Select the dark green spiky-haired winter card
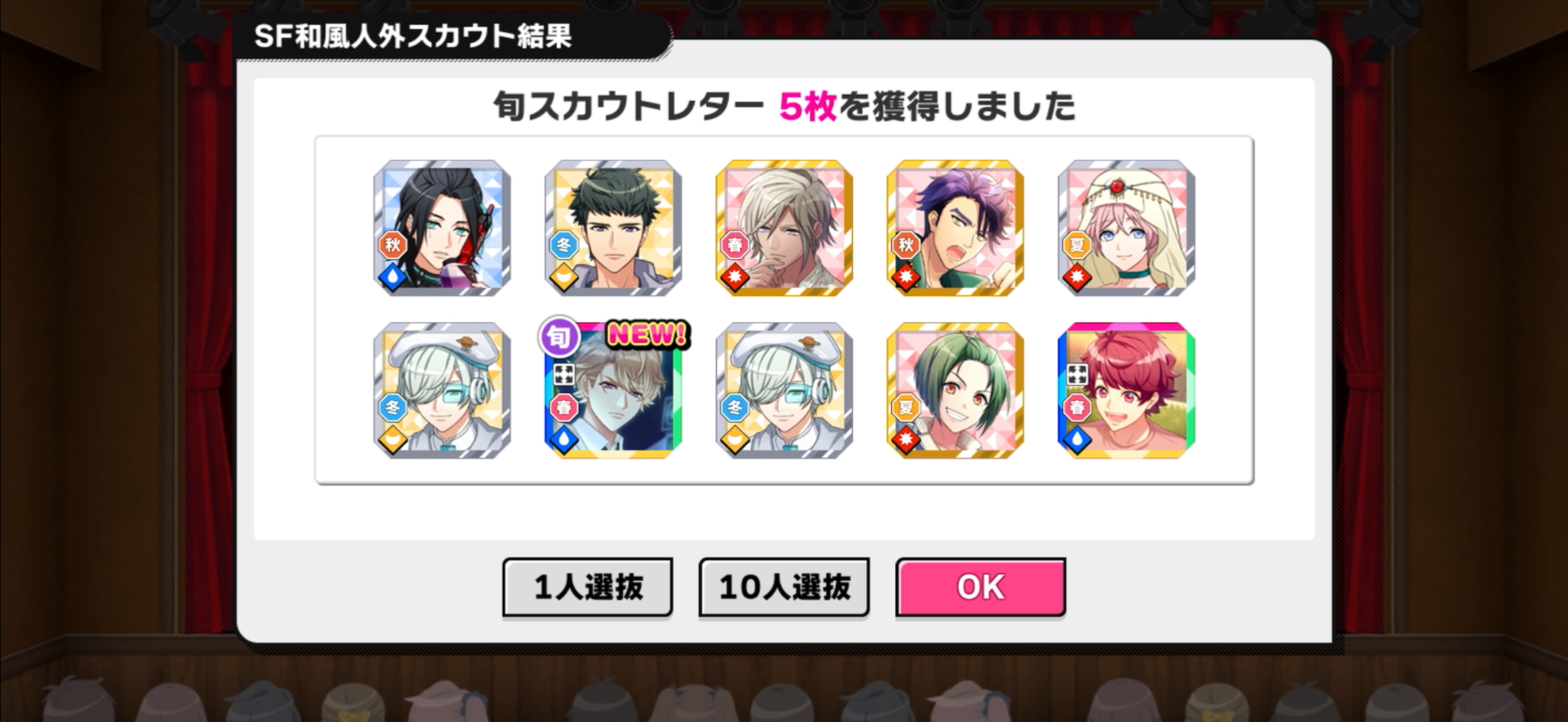The image size is (1568, 722). 613,228
